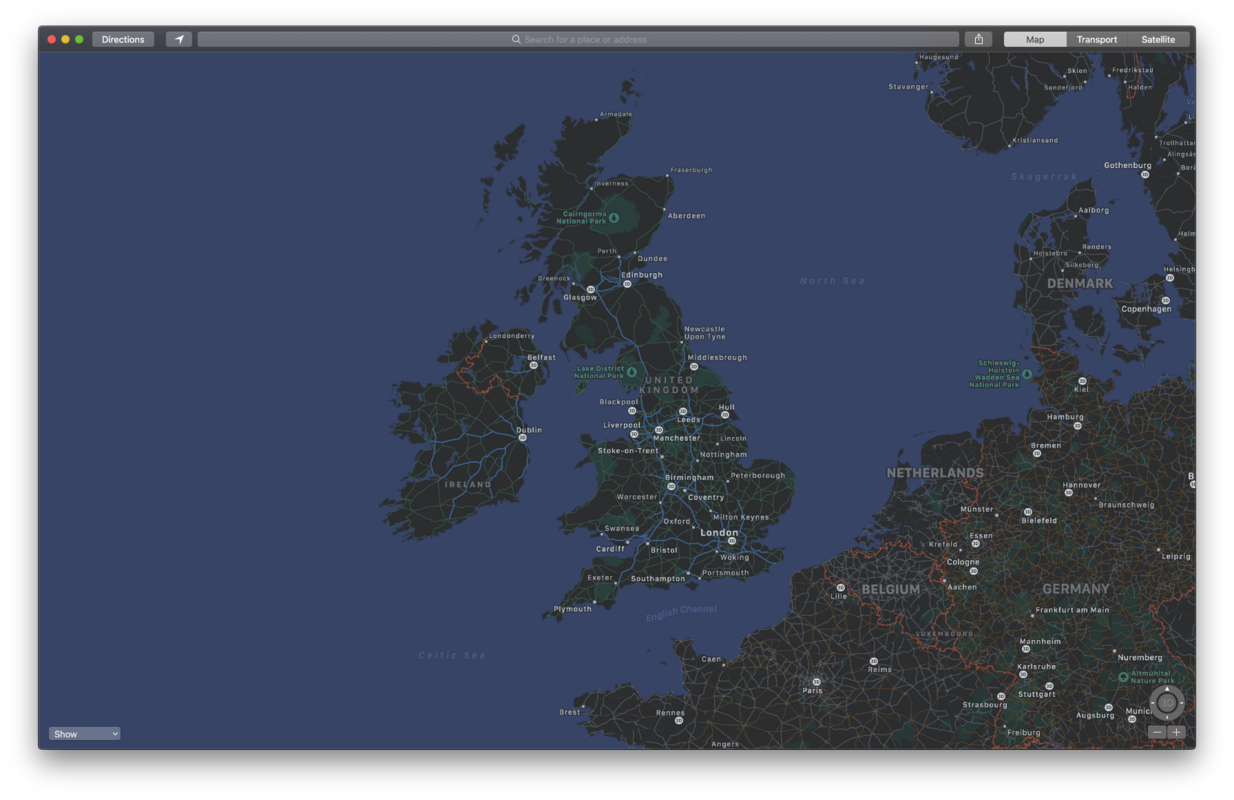Select the Paris city label

point(813,690)
